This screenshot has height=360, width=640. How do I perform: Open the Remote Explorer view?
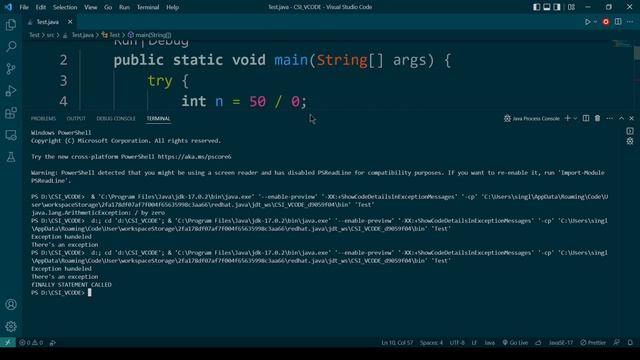pos(11,135)
